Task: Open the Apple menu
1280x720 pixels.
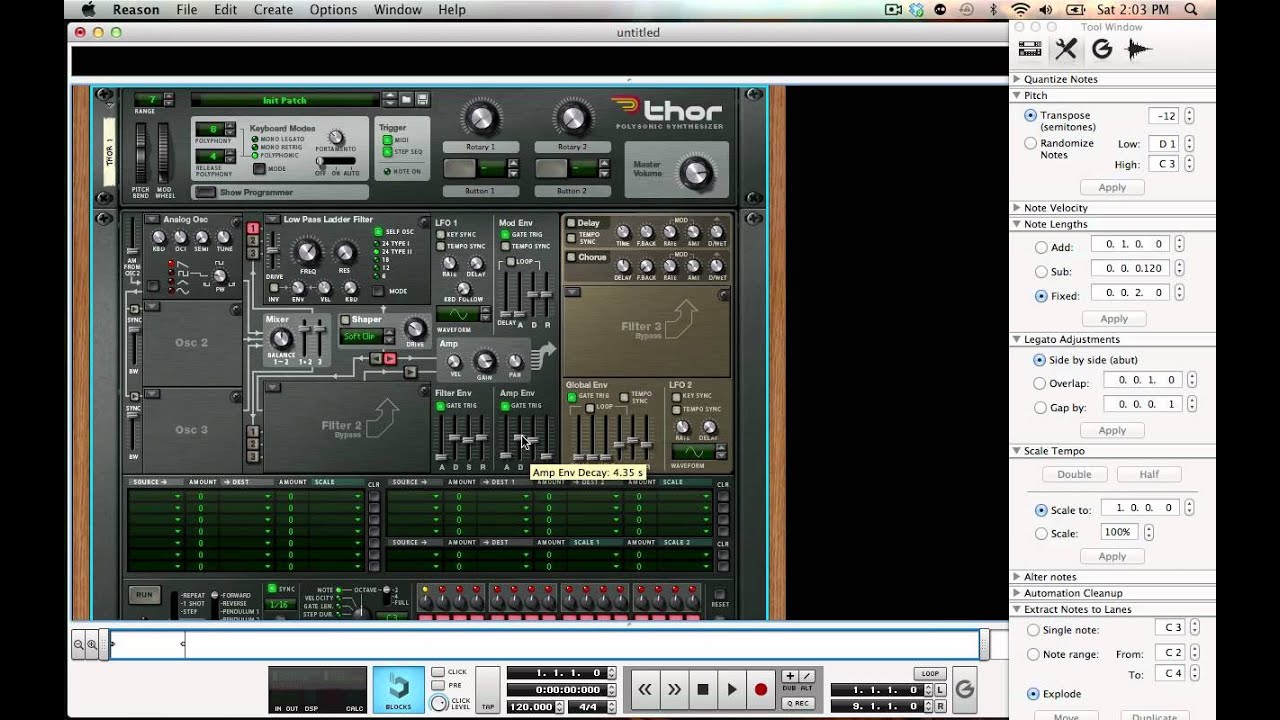Action: (x=88, y=10)
